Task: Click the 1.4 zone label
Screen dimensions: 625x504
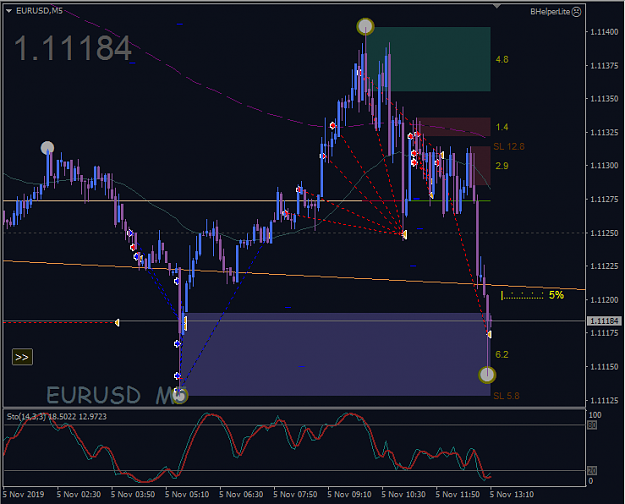Action: click(x=502, y=127)
